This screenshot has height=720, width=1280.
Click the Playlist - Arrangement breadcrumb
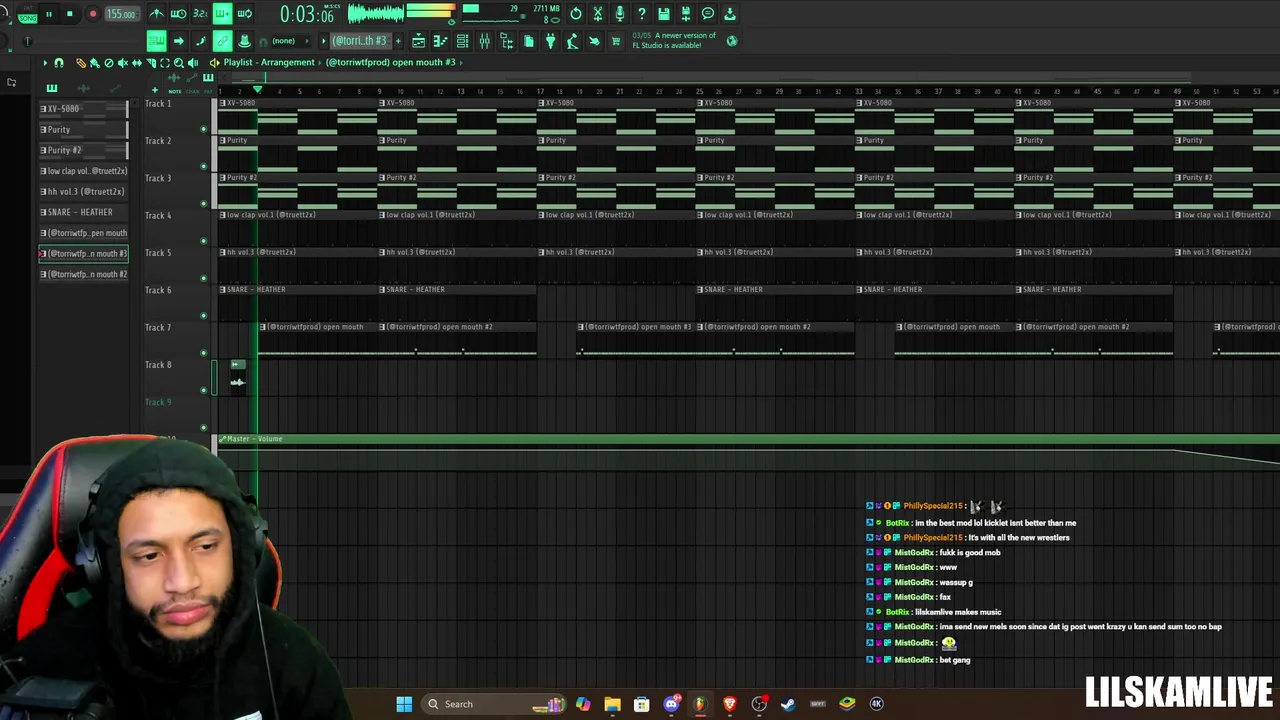click(269, 62)
